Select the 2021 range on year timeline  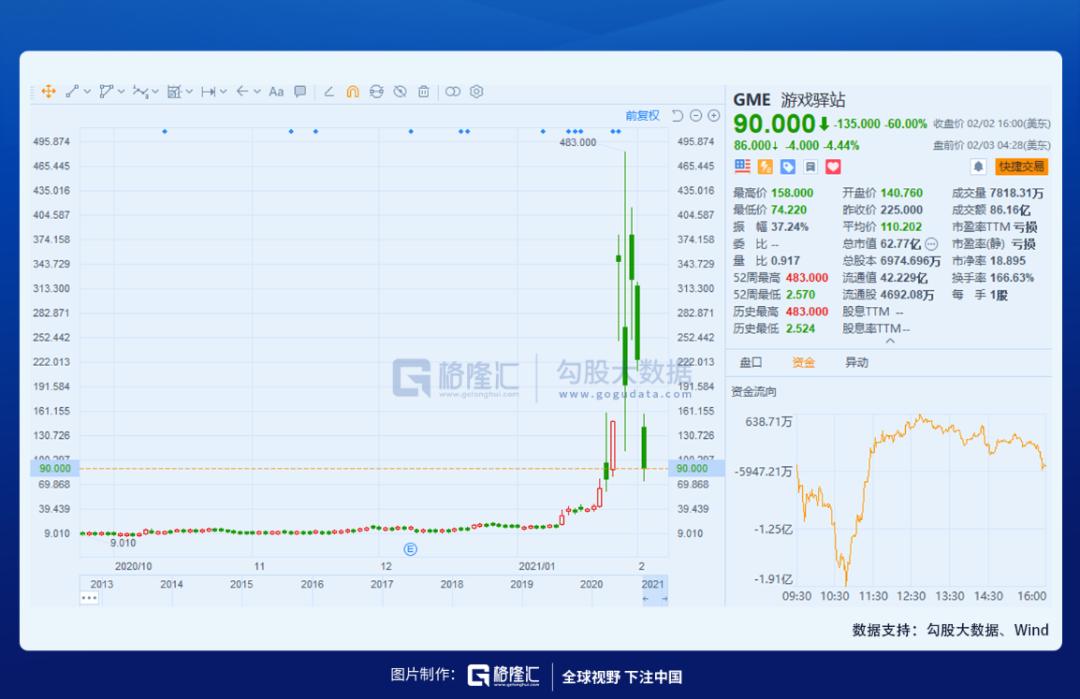[x=654, y=590]
